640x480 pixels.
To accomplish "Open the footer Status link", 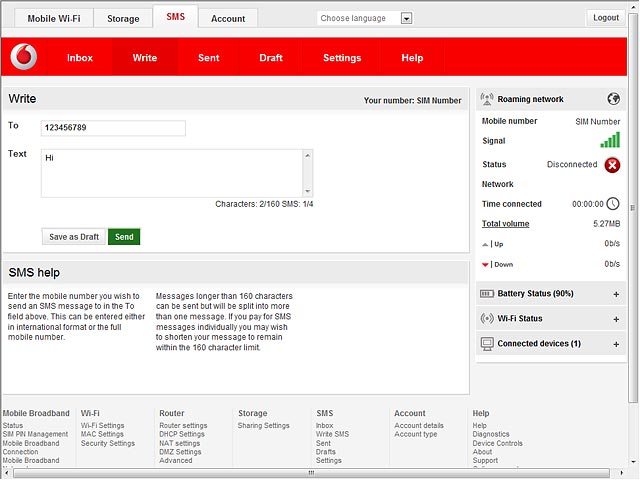I will click(x=13, y=426).
